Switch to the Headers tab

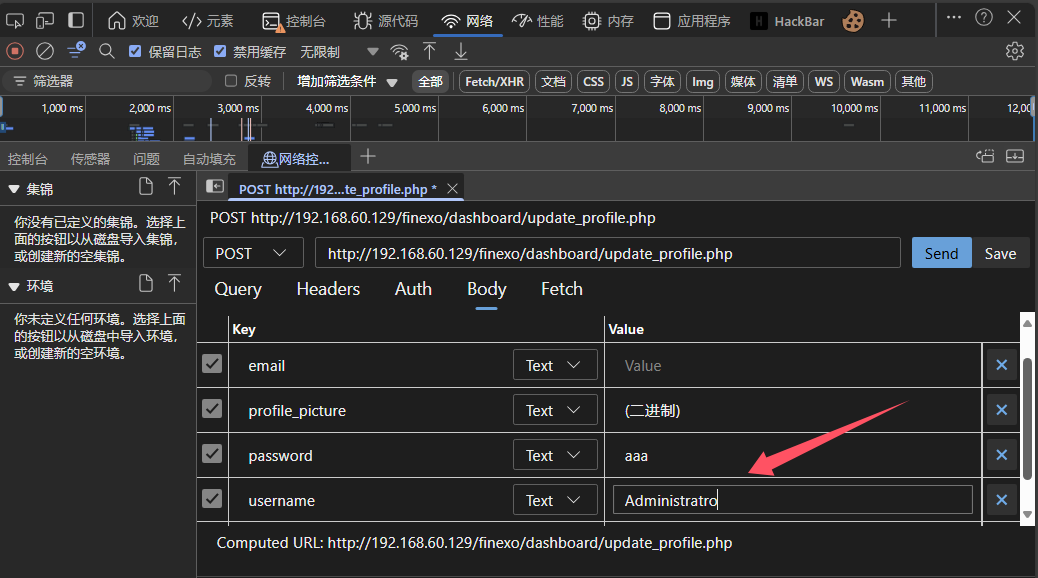[328, 289]
